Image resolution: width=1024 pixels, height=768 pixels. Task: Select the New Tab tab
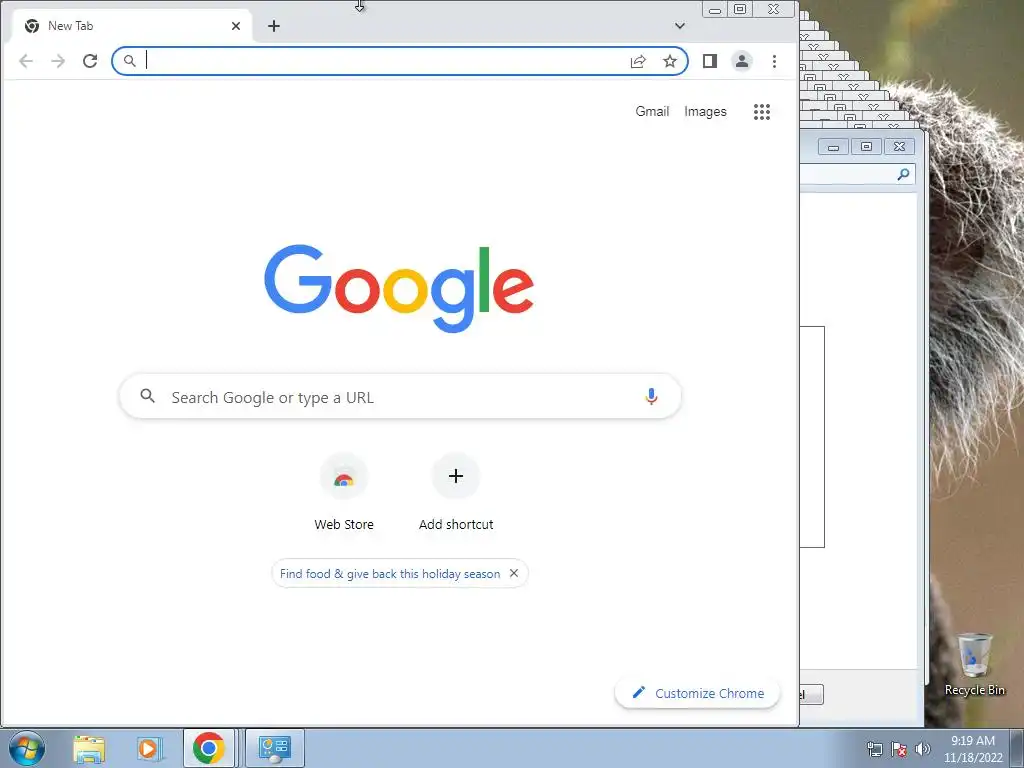(132, 26)
